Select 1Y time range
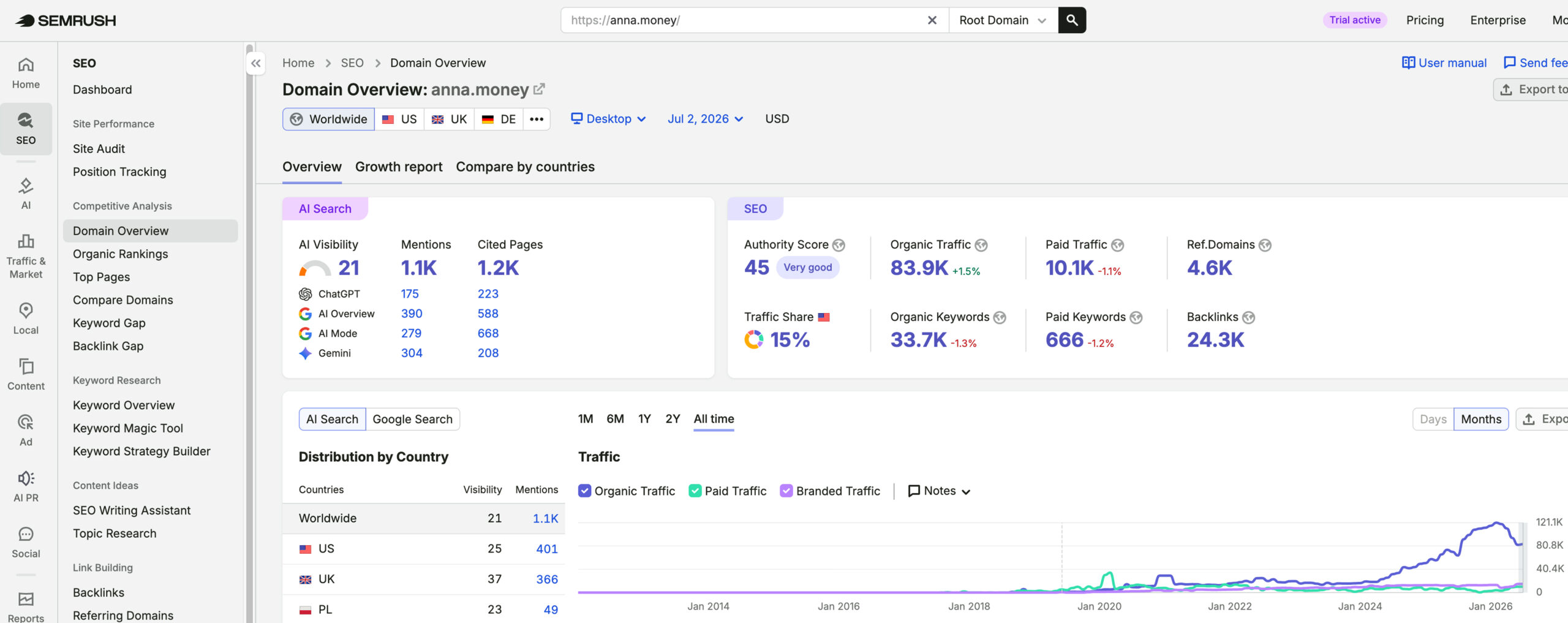Screen dimensions: 1568x623 pos(644,419)
